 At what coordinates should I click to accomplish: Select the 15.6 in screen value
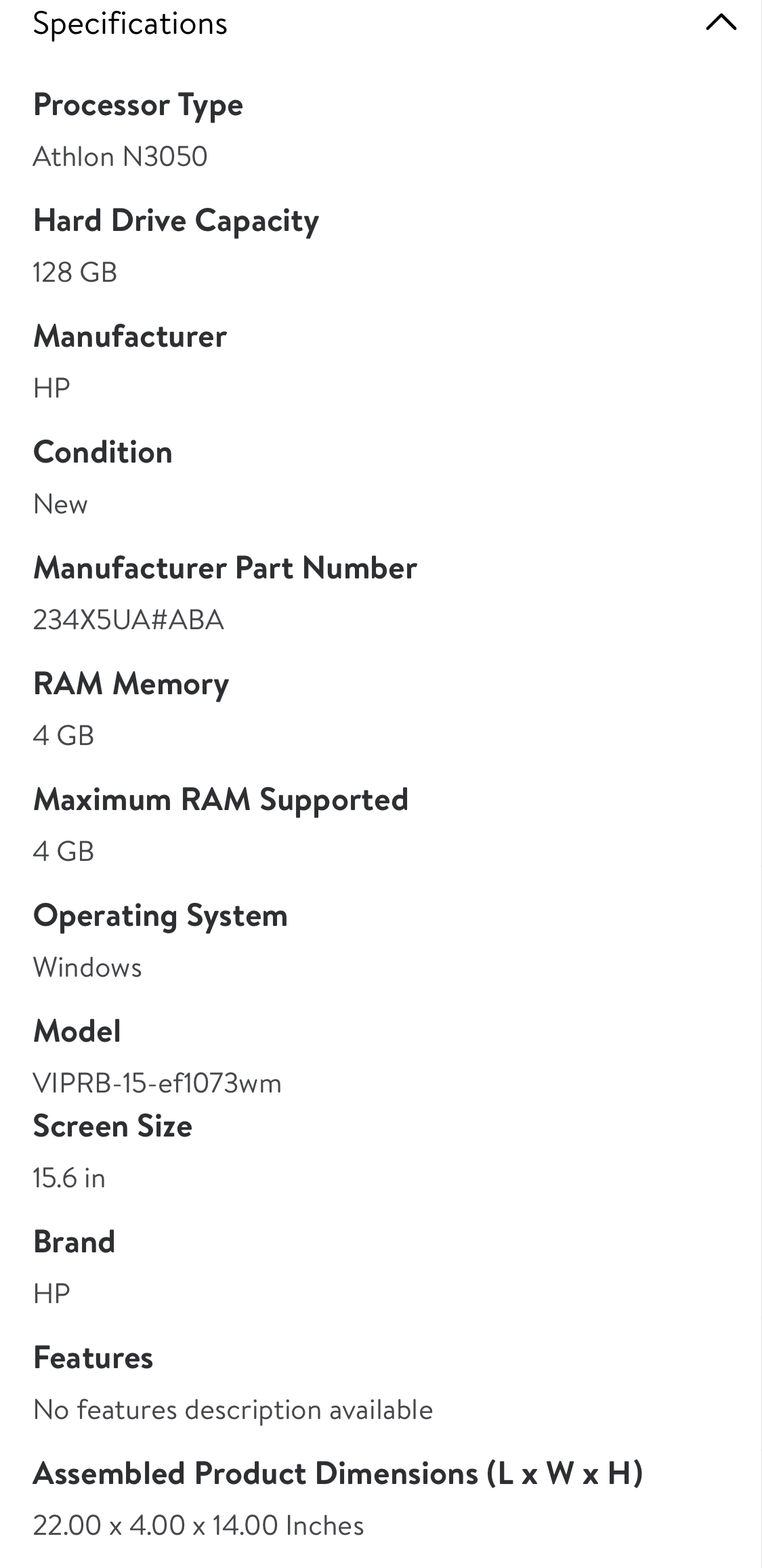click(69, 1179)
